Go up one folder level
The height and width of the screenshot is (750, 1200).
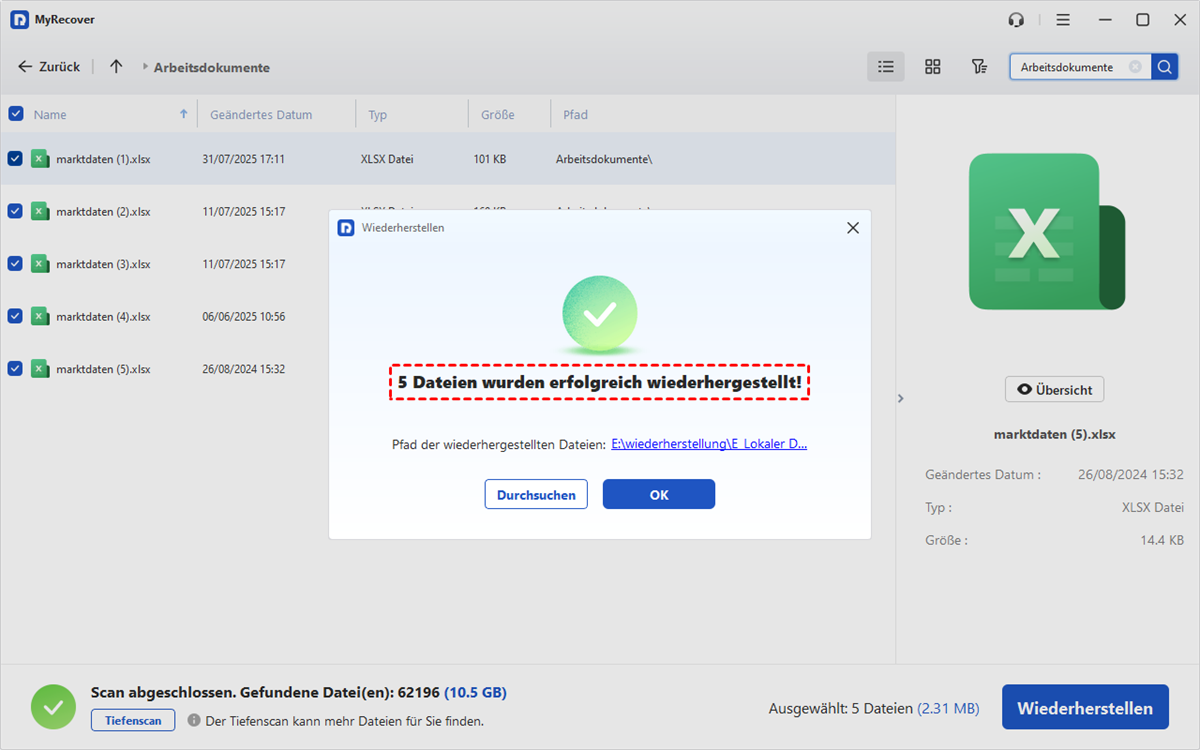point(116,67)
